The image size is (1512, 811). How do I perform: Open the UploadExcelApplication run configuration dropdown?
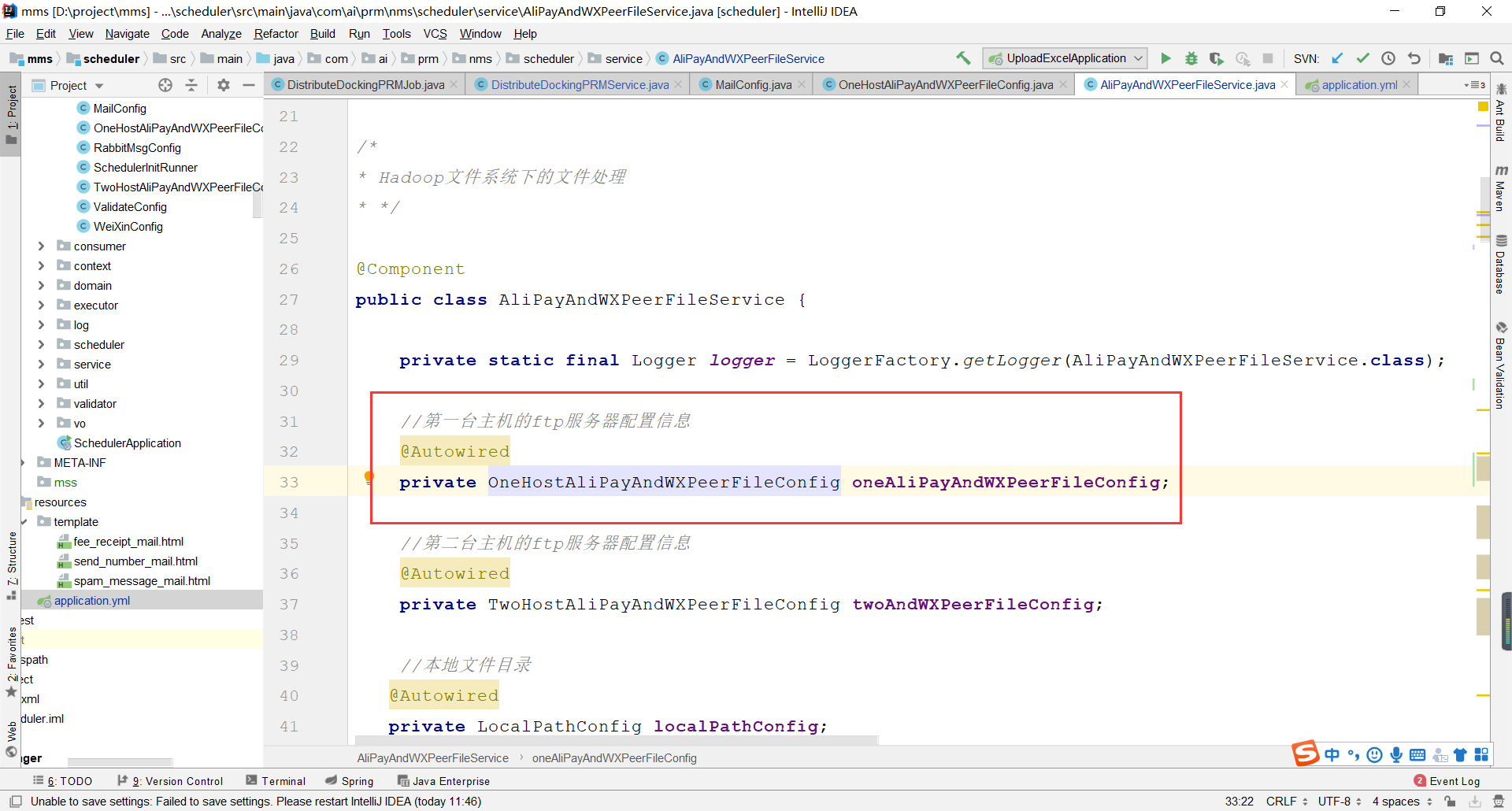point(1065,58)
